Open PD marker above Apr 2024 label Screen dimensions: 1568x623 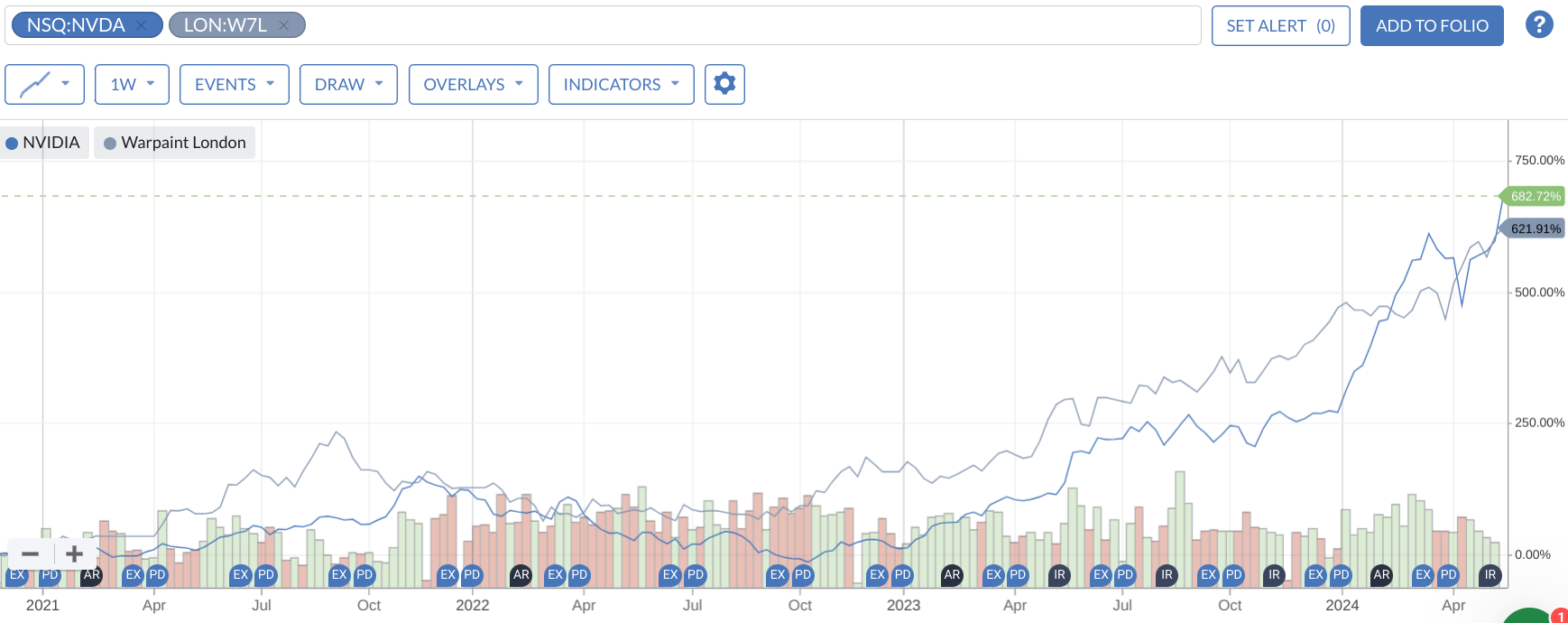(x=1448, y=574)
